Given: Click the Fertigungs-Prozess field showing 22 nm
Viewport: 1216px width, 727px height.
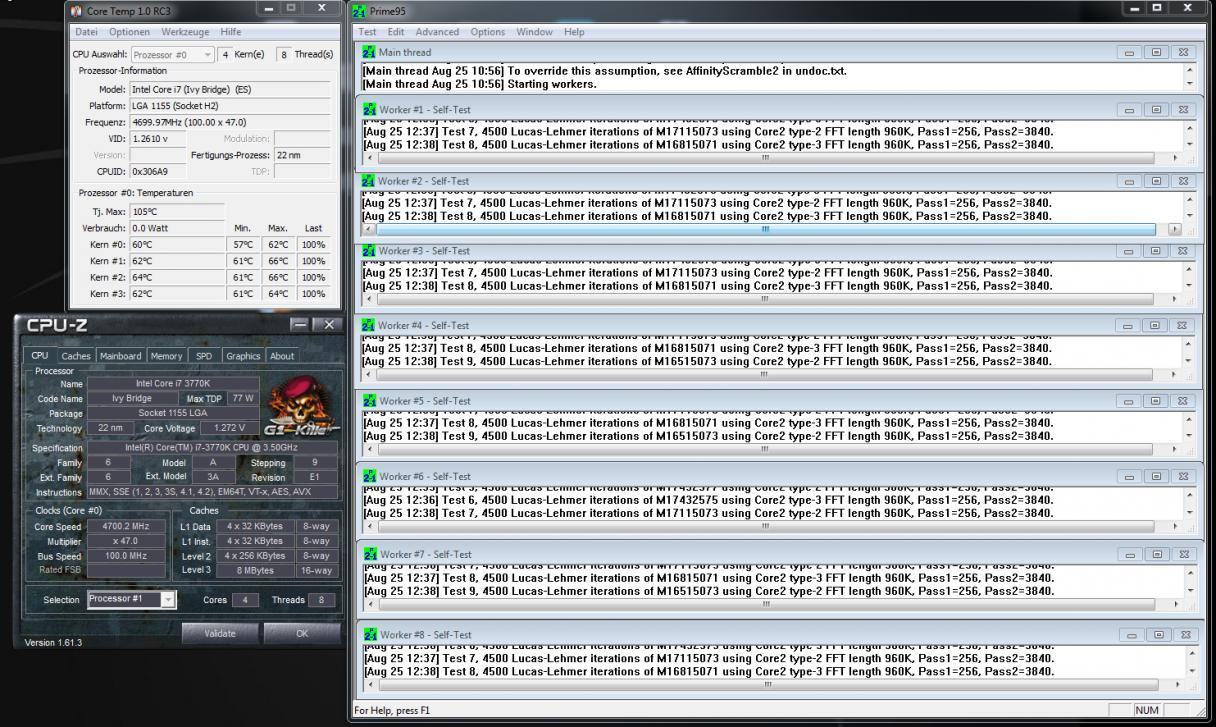Looking at the screenshot, I should [x=302, y=155].
